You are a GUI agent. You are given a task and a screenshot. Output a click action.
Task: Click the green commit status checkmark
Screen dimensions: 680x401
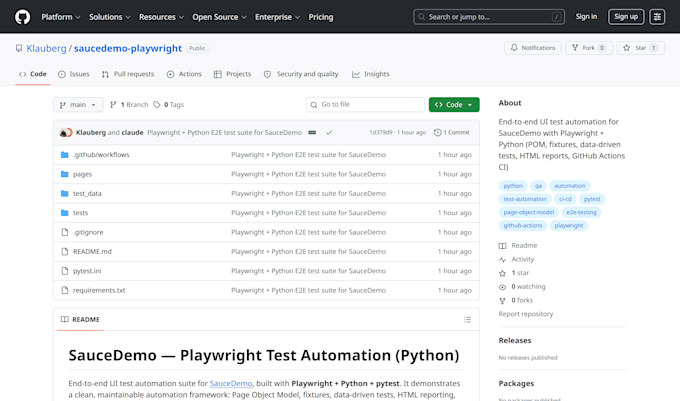(x=329, y=133)
